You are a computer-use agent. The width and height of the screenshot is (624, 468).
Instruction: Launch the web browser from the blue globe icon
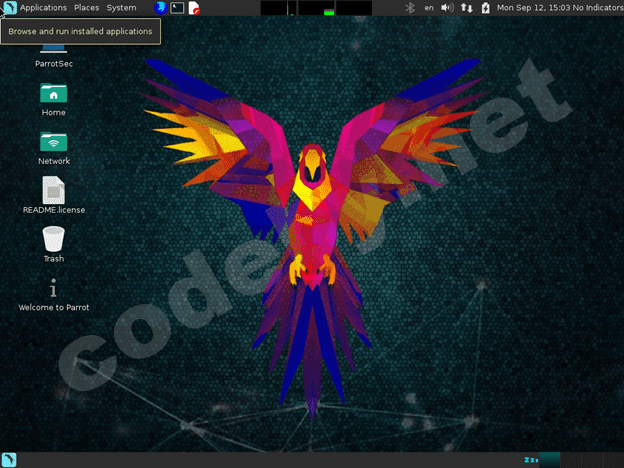pos(160,8)
